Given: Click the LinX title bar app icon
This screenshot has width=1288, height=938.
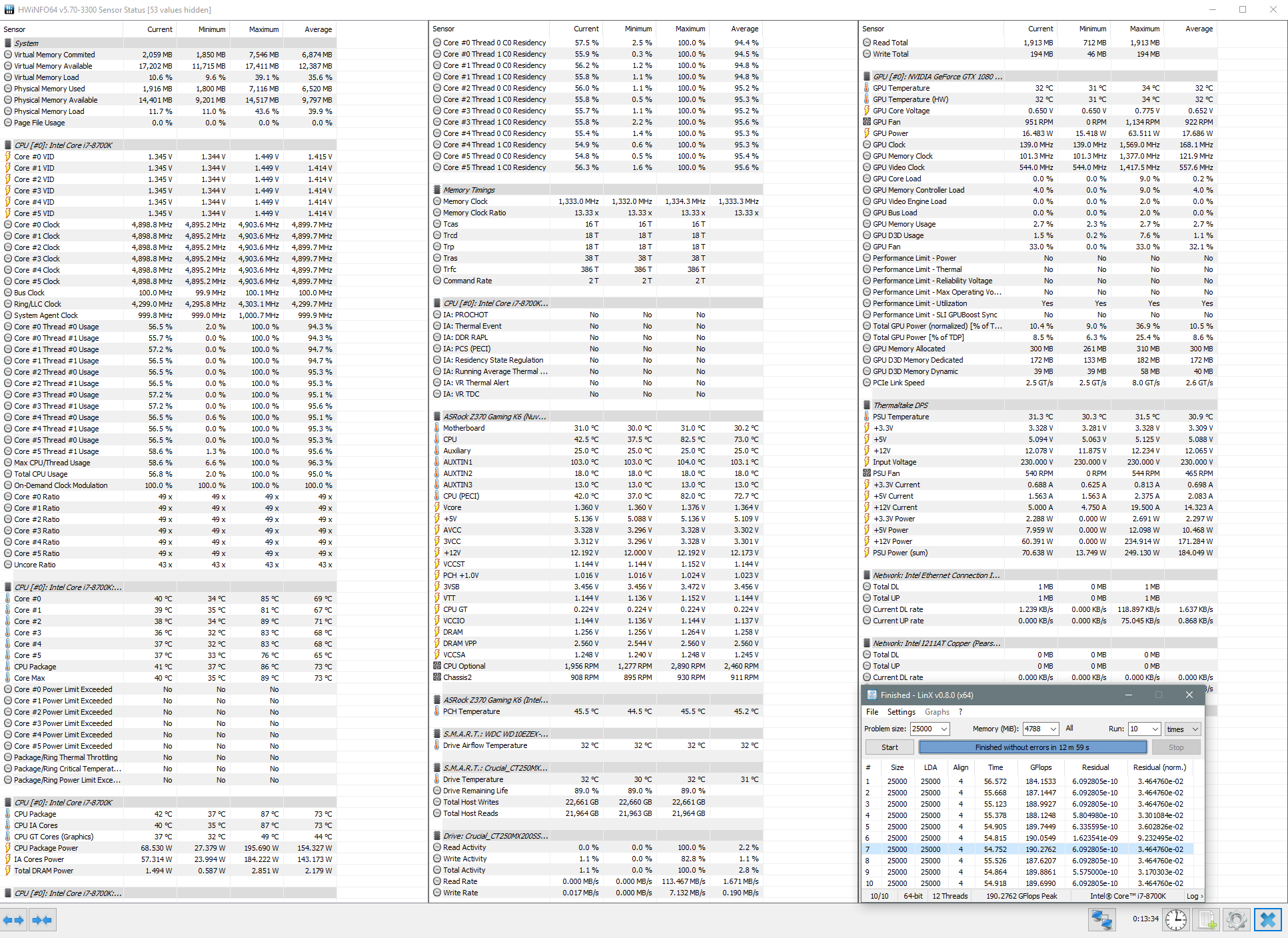Looking at the screenshot, I should click(872, 695).
